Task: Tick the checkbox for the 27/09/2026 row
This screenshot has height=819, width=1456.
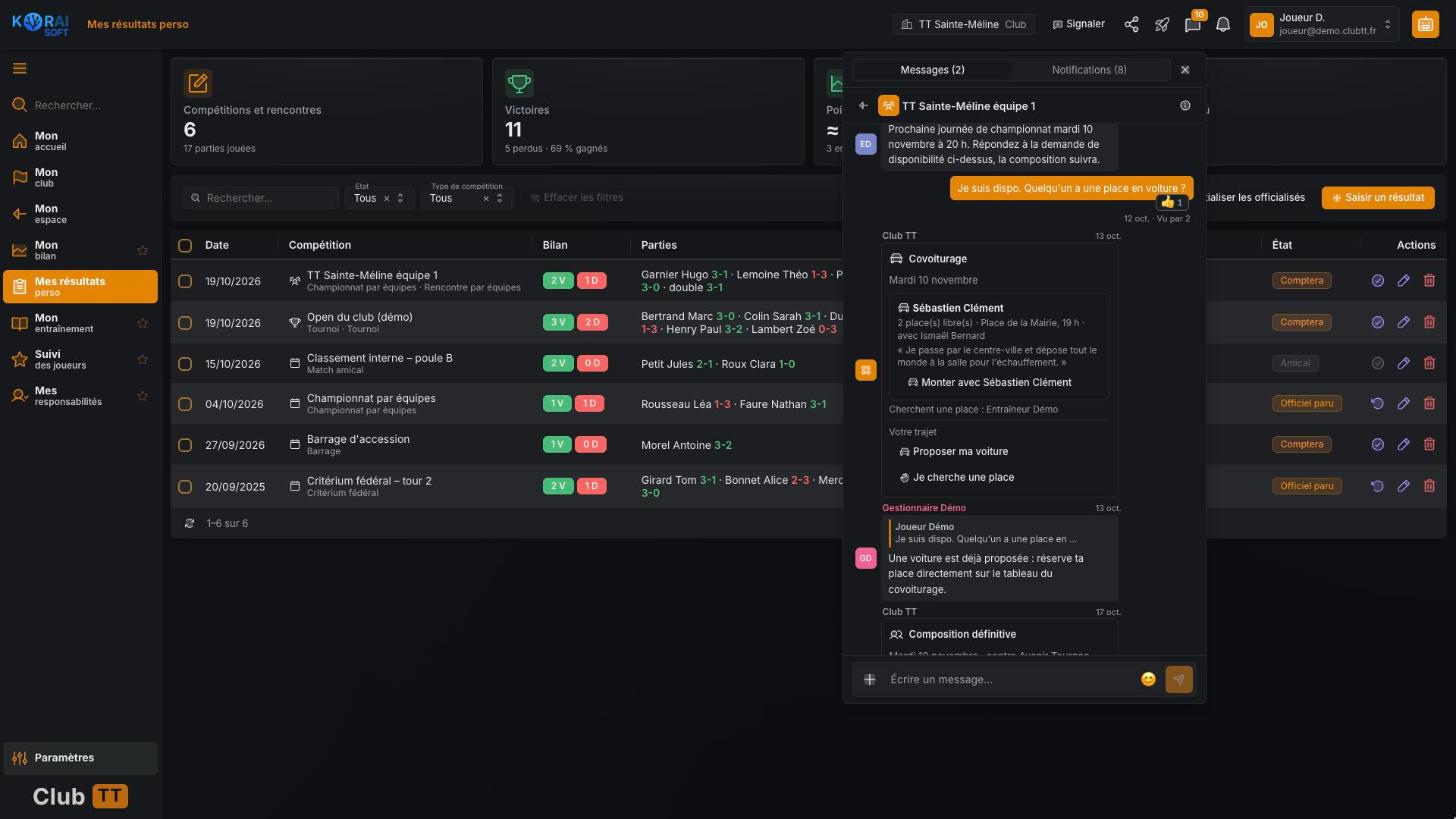Action: tap(185, 445)
